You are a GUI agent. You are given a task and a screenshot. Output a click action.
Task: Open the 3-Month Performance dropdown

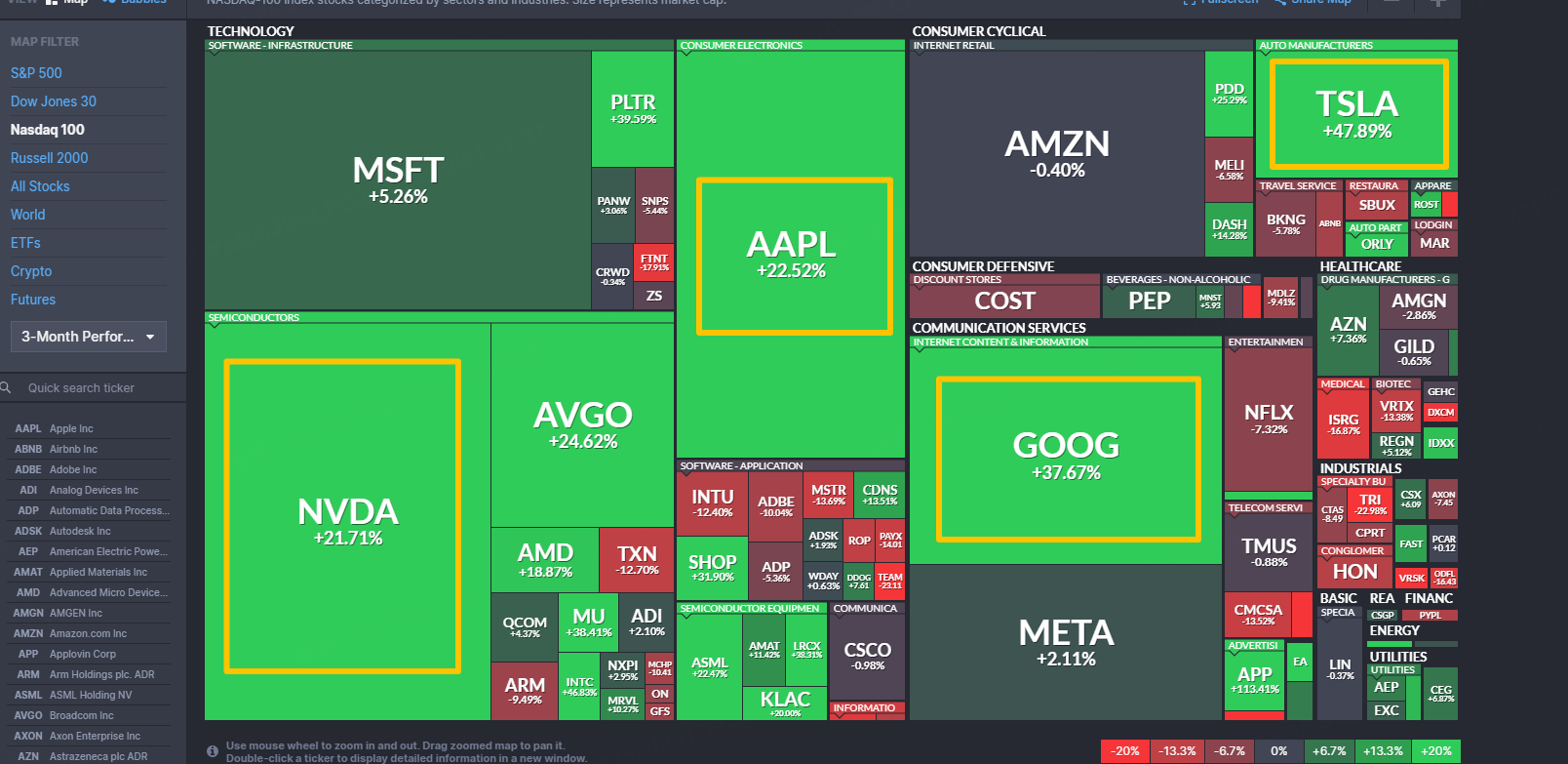pos(88,337)
